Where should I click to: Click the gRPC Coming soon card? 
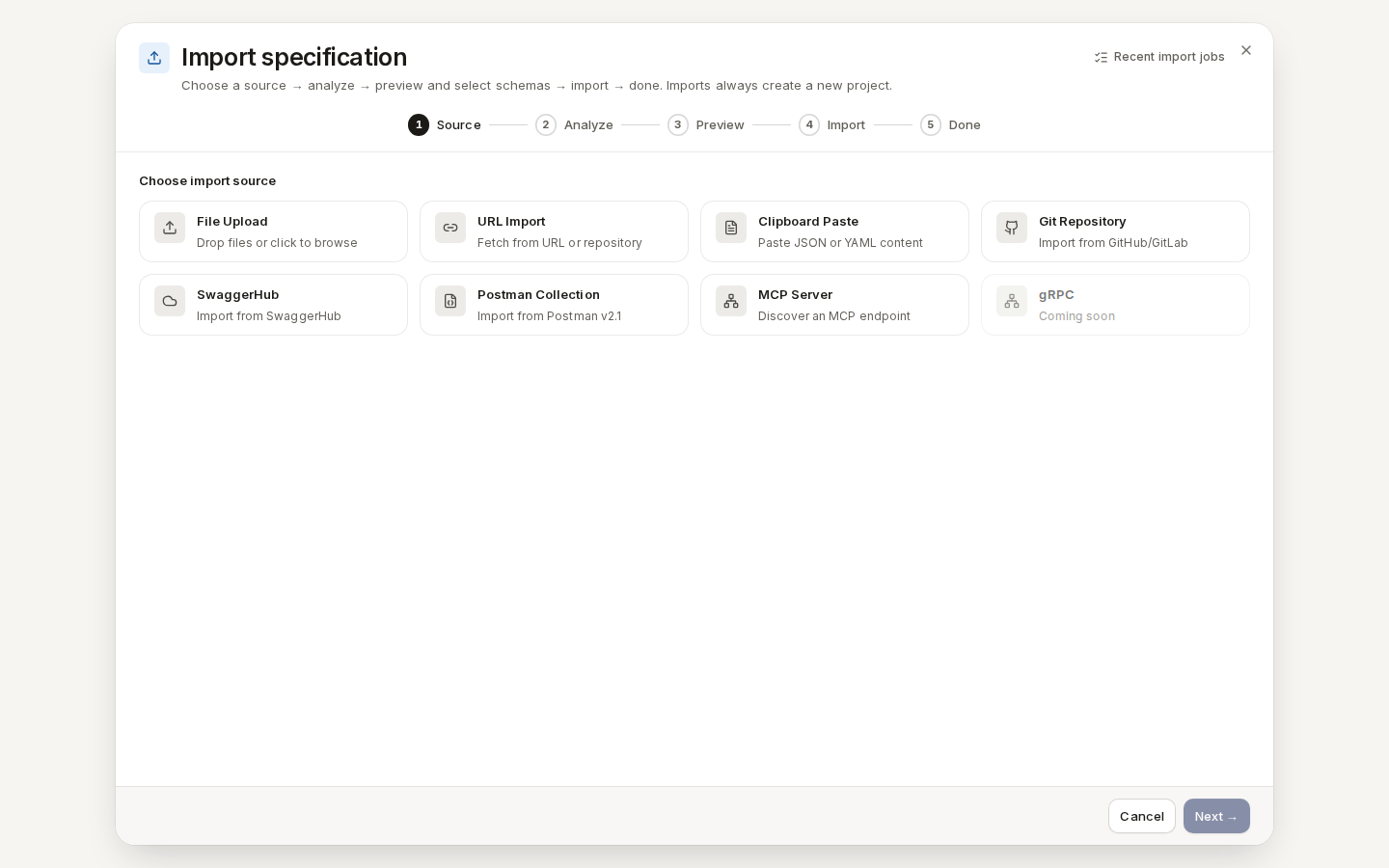[x=1115, y=305]
